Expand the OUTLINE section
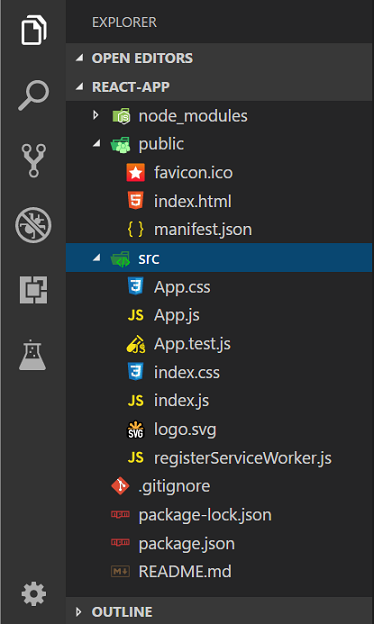This screenshot has height=624, width=374. coord(79,612)
